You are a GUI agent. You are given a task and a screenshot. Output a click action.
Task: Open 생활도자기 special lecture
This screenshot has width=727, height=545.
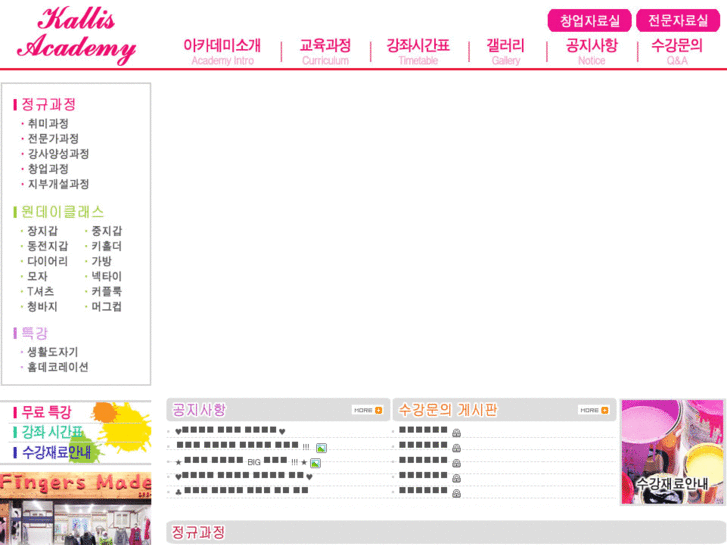(x=52, y=352)
